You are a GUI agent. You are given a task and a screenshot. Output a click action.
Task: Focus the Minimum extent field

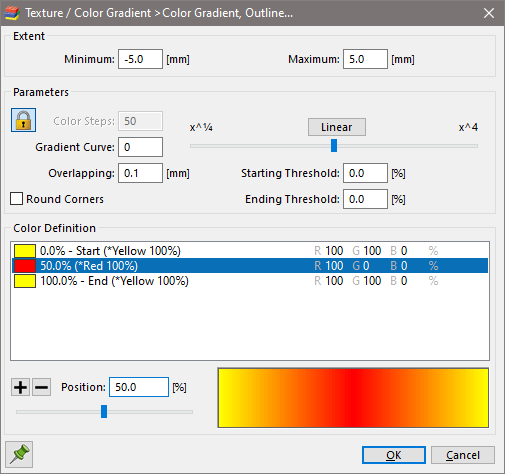[x=140, y=59]
